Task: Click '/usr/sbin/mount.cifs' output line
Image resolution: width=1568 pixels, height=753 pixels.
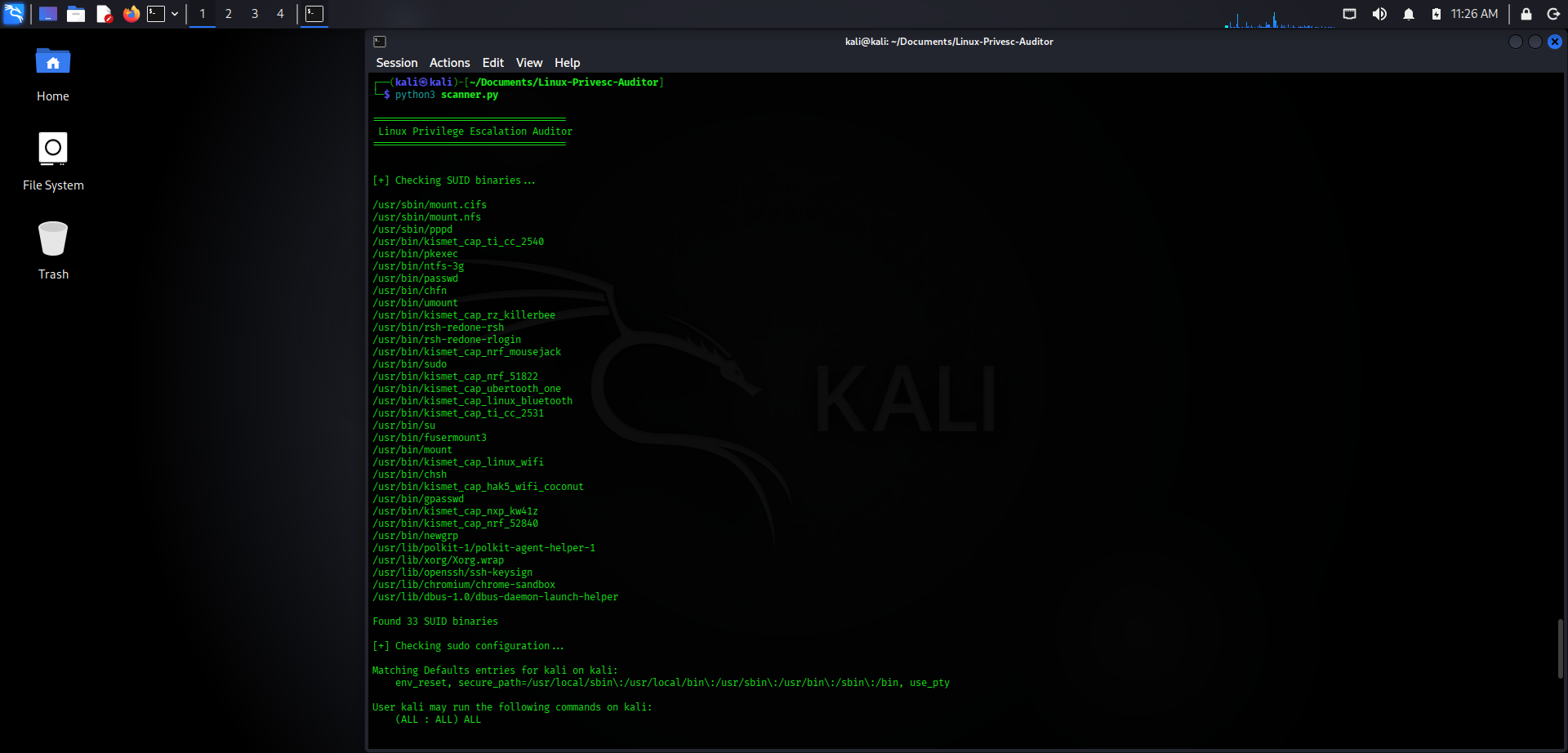Action: tap(430, 205)
